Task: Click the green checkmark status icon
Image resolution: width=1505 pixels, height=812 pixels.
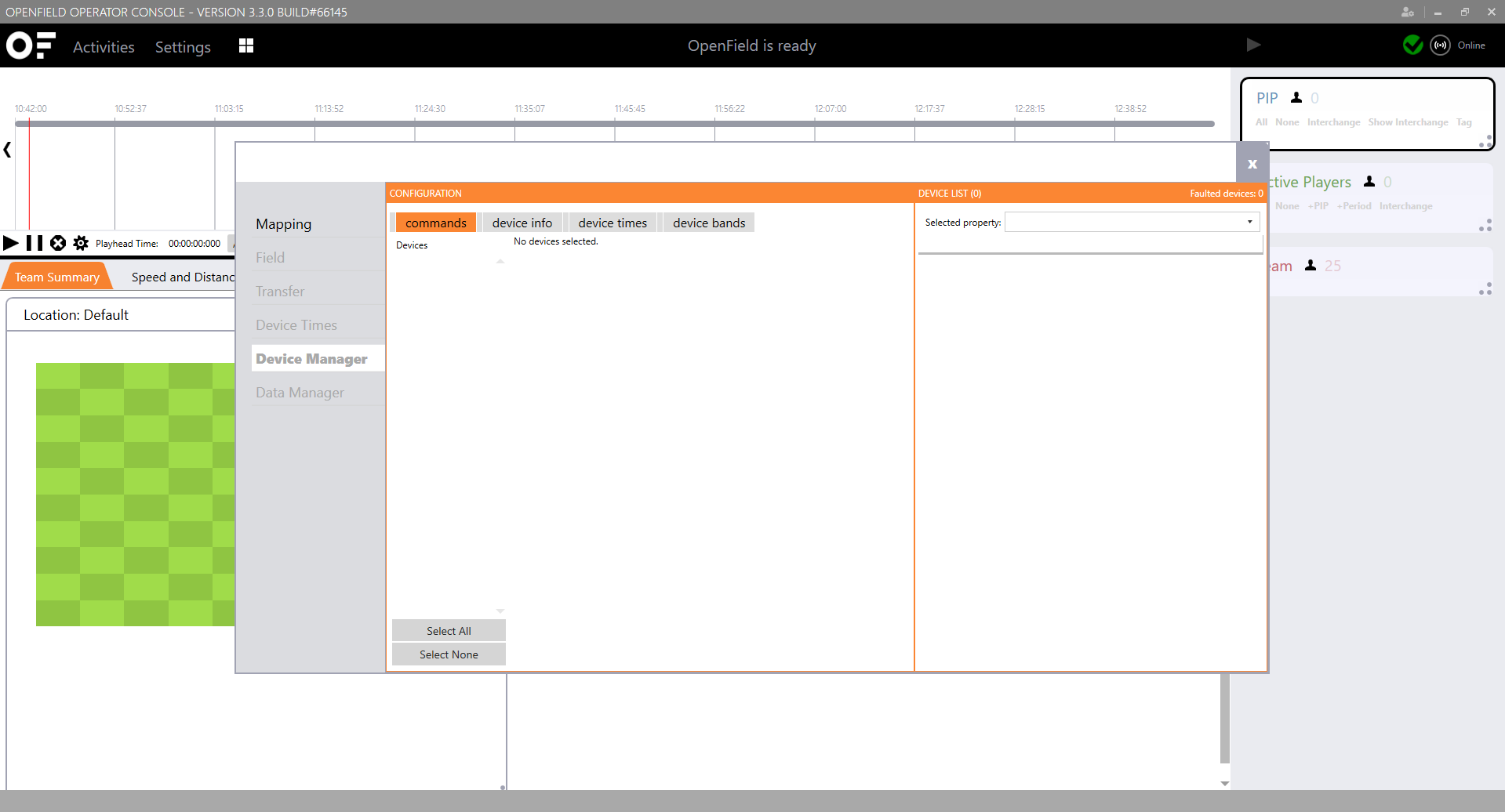Action: coord(1413,45)
